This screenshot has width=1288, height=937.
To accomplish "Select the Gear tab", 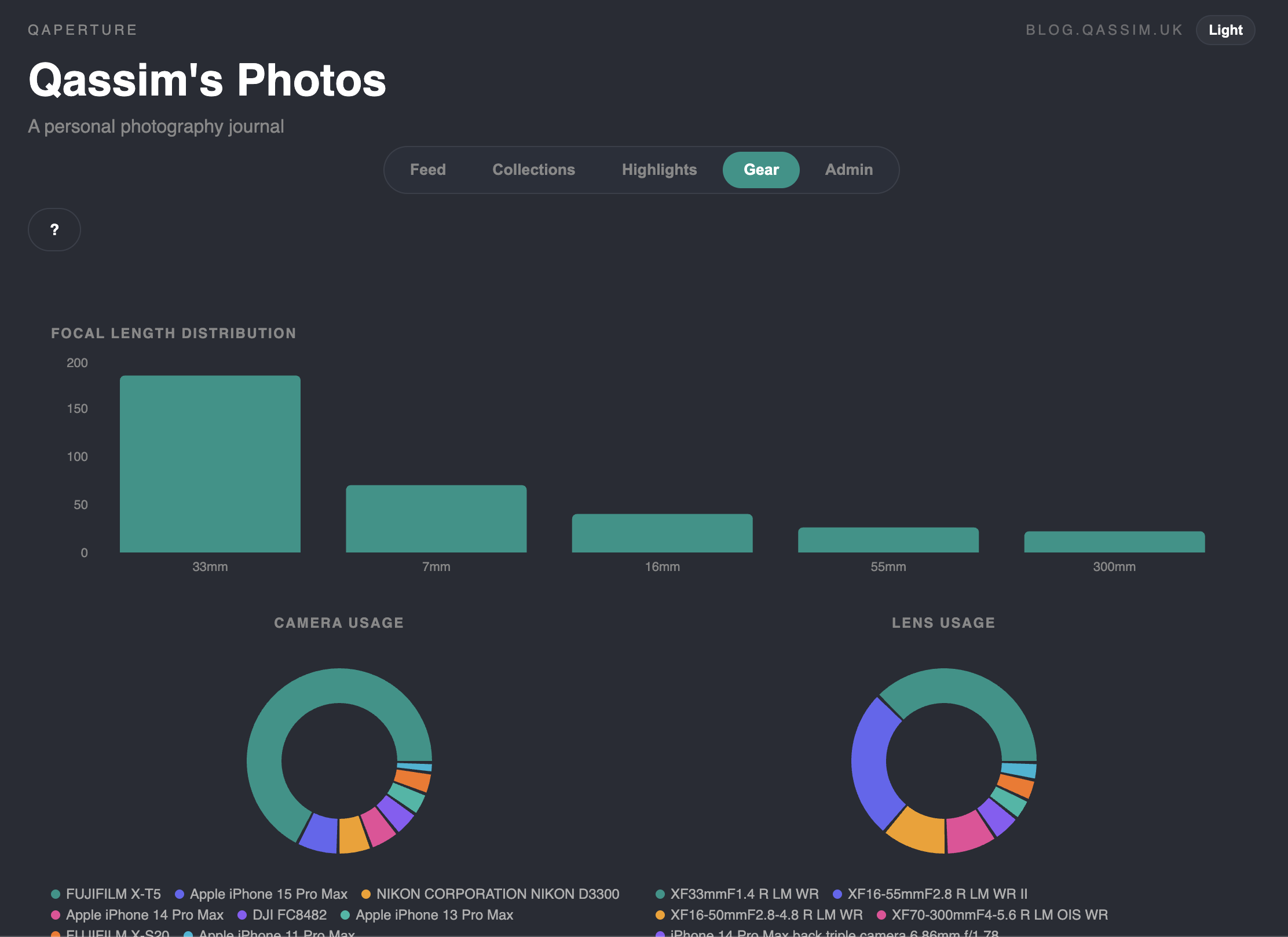I will (761, 170).
